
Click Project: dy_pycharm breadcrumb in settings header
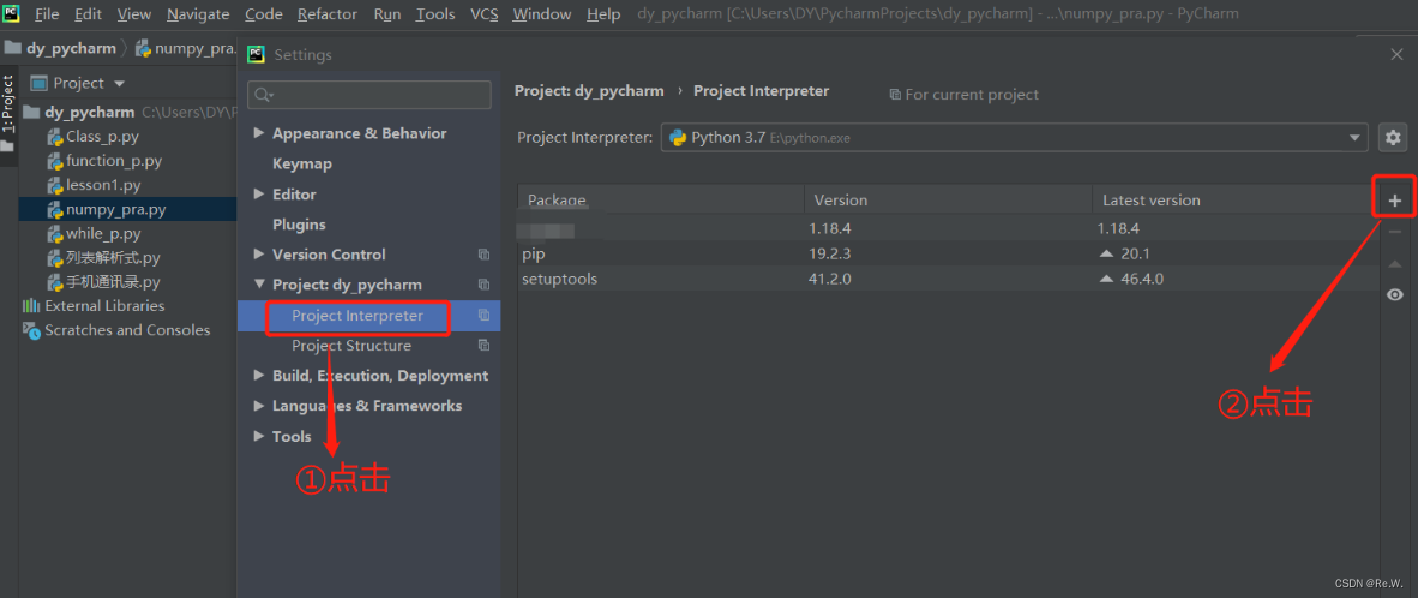click(x=589, y=91)
